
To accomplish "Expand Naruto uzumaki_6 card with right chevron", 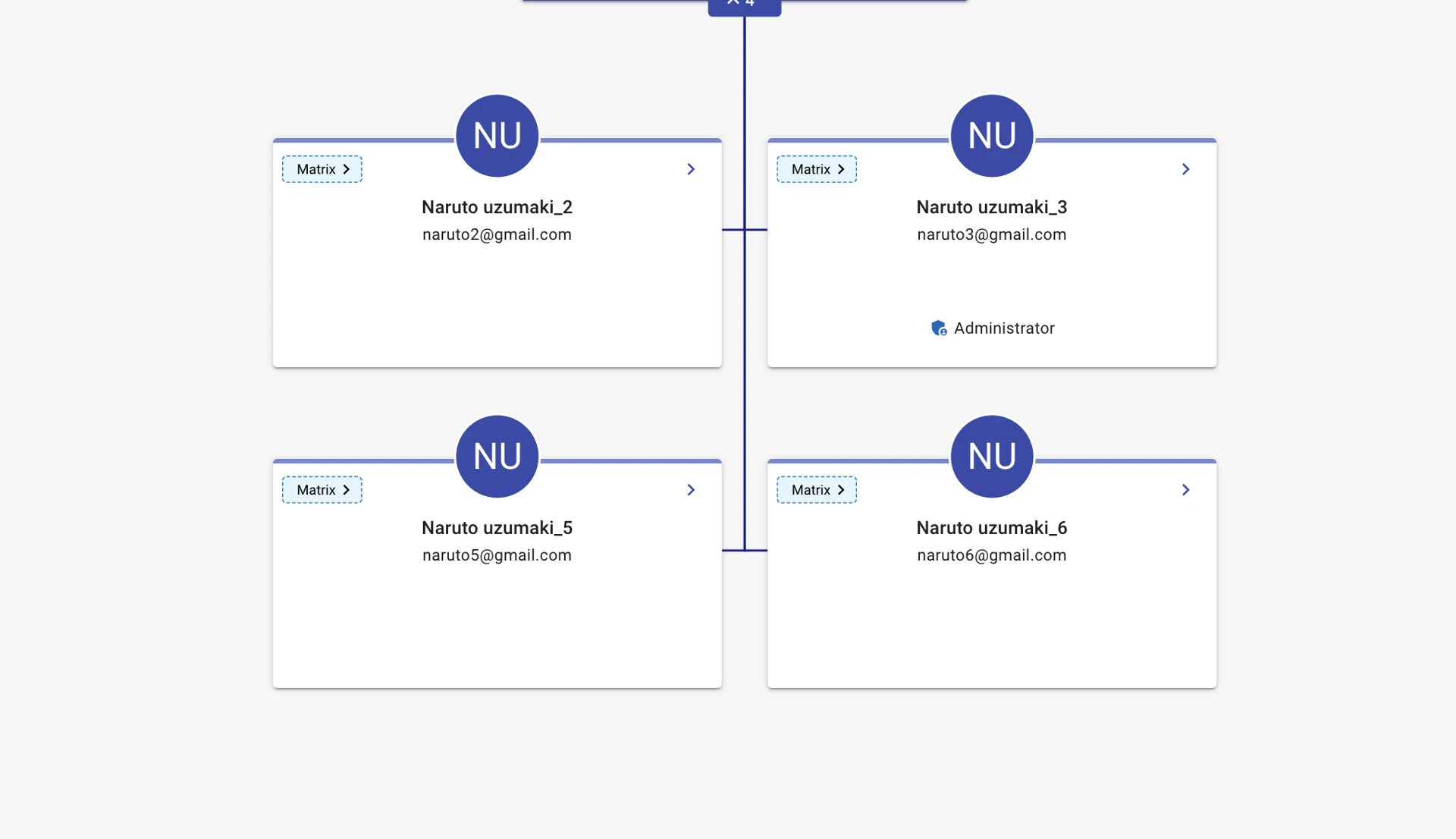I will point(1185,490).
